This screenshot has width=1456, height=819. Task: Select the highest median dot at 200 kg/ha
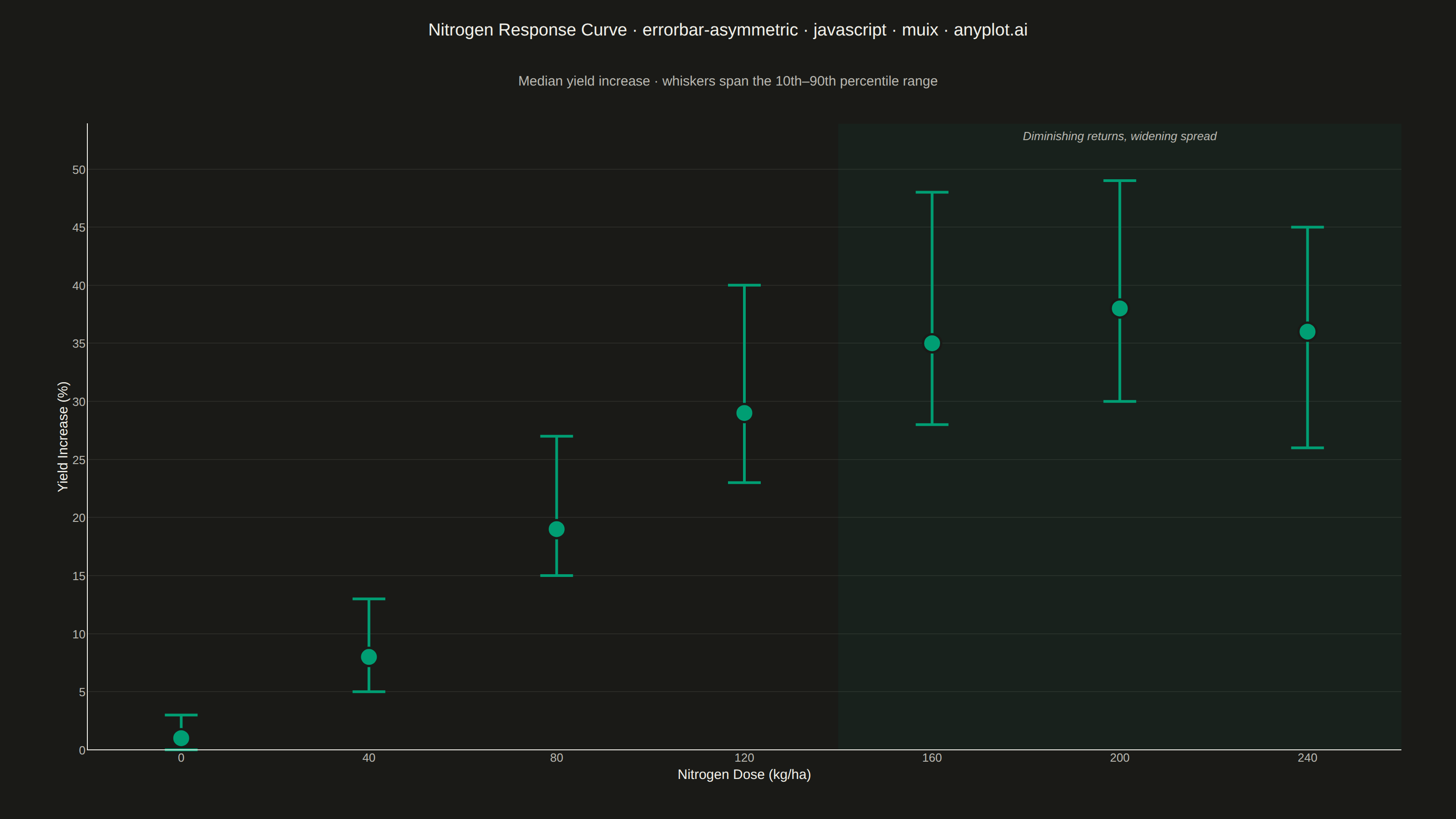(x=1120, y=308)
